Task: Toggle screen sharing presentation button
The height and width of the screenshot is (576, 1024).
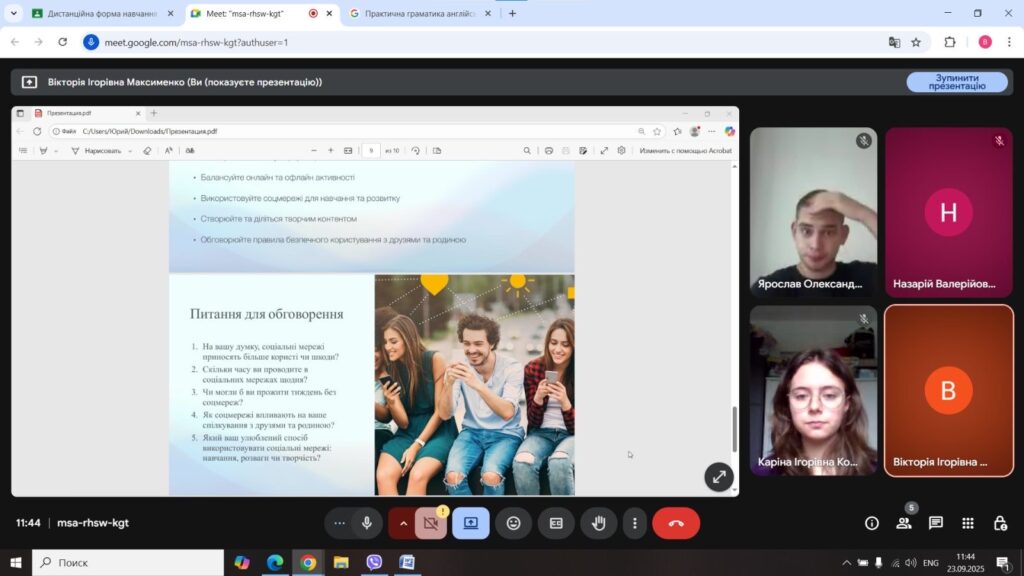Action: click(470, 523)
